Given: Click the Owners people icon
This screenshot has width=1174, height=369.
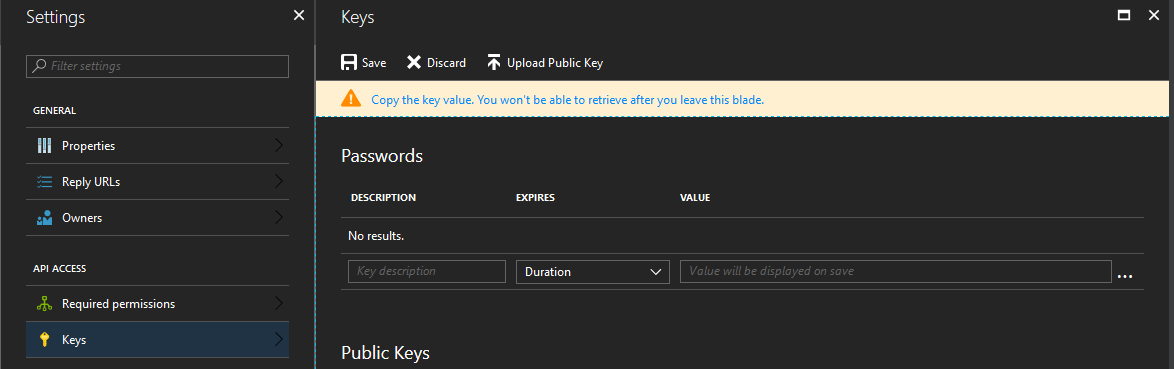Looking at the screenshot, I should point(44,218).
